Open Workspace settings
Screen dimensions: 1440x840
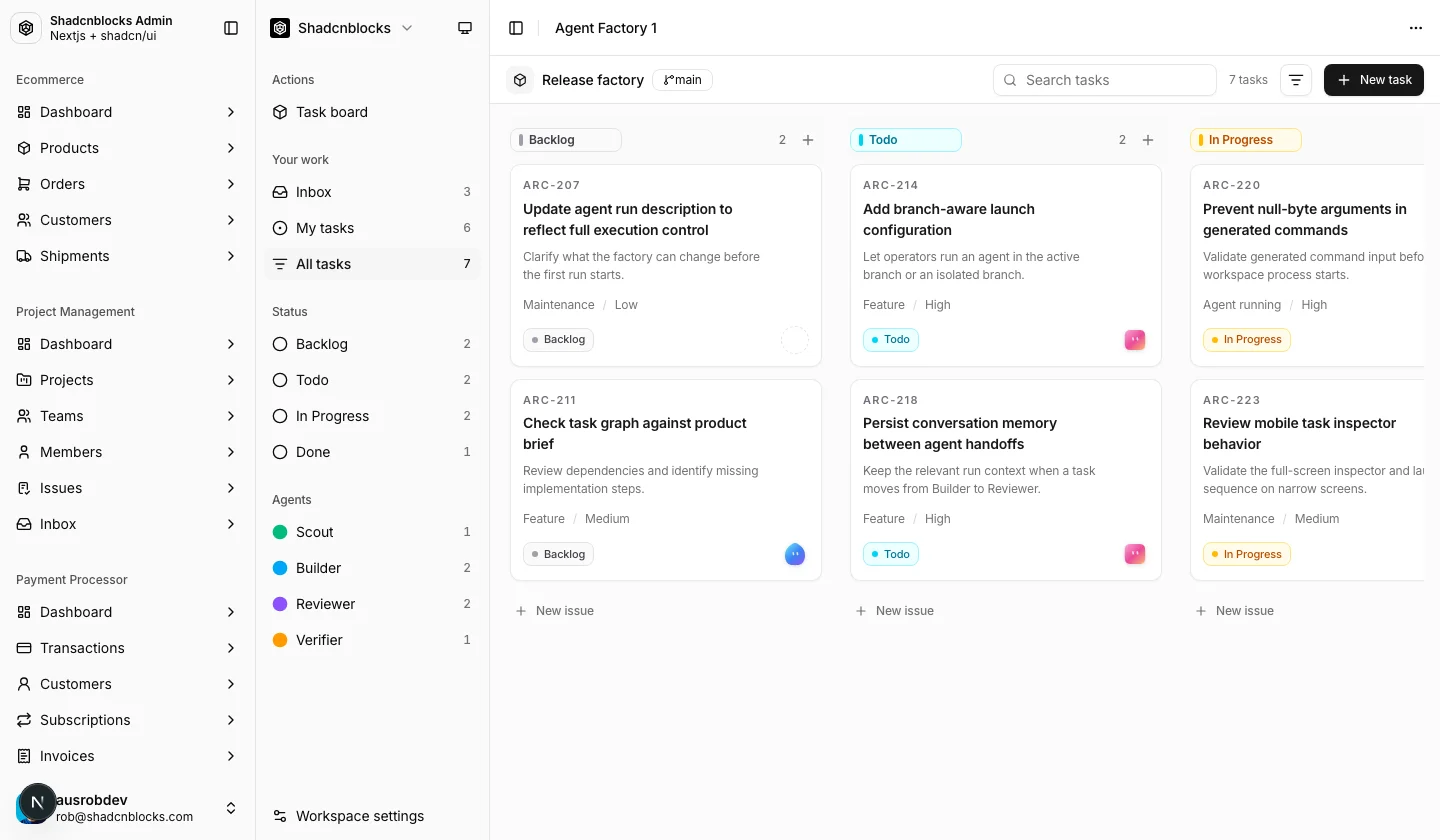click(372, 816)
